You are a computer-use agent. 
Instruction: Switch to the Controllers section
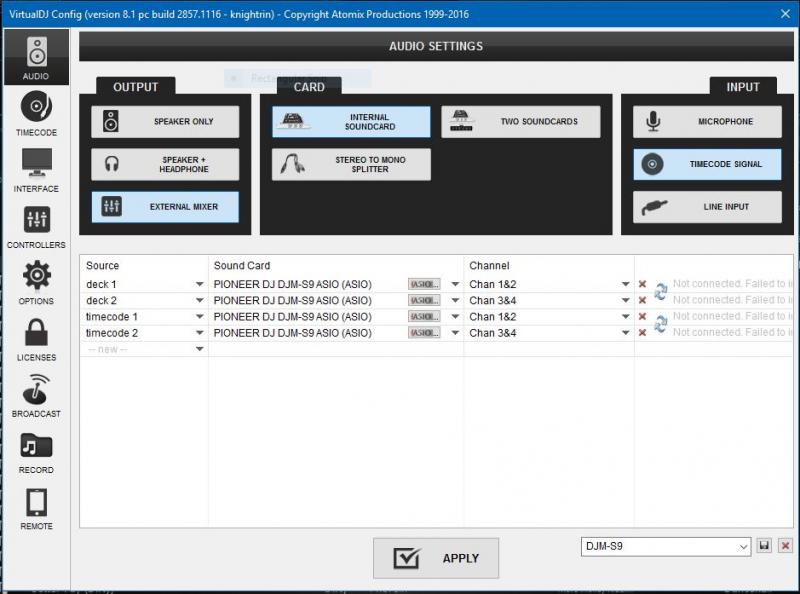tap(36, 227)
